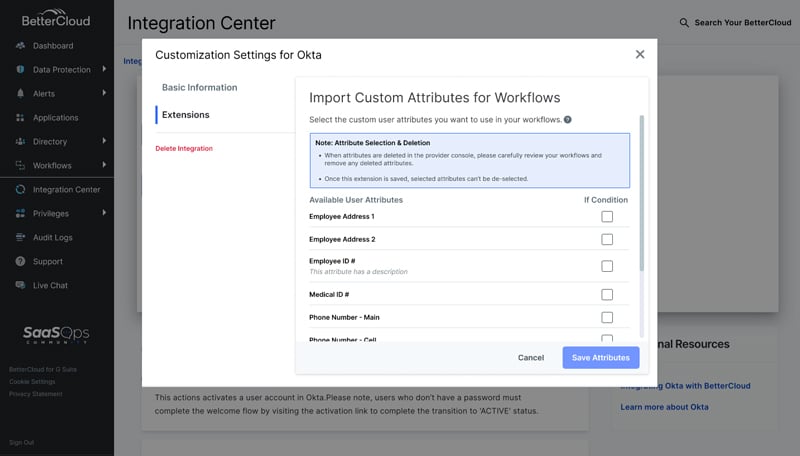Click the Employee ID # attribute label

[332, 261]
